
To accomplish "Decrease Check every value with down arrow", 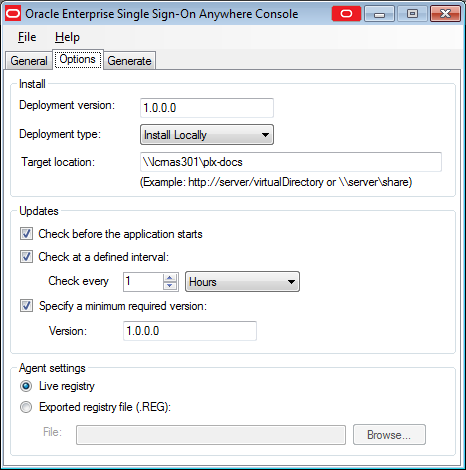I will click(170, 286).
